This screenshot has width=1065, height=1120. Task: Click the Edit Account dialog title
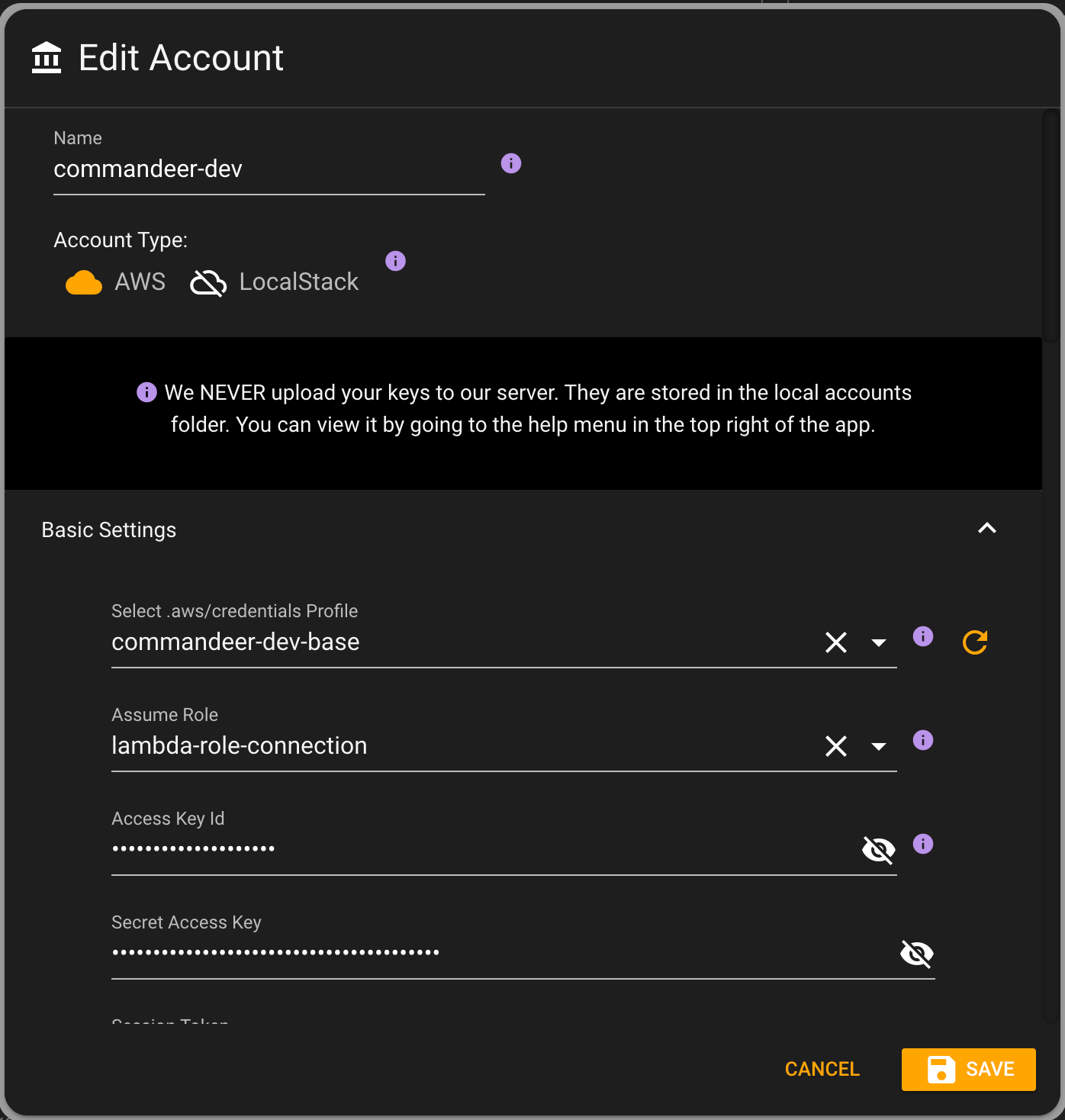click(182, 58)
